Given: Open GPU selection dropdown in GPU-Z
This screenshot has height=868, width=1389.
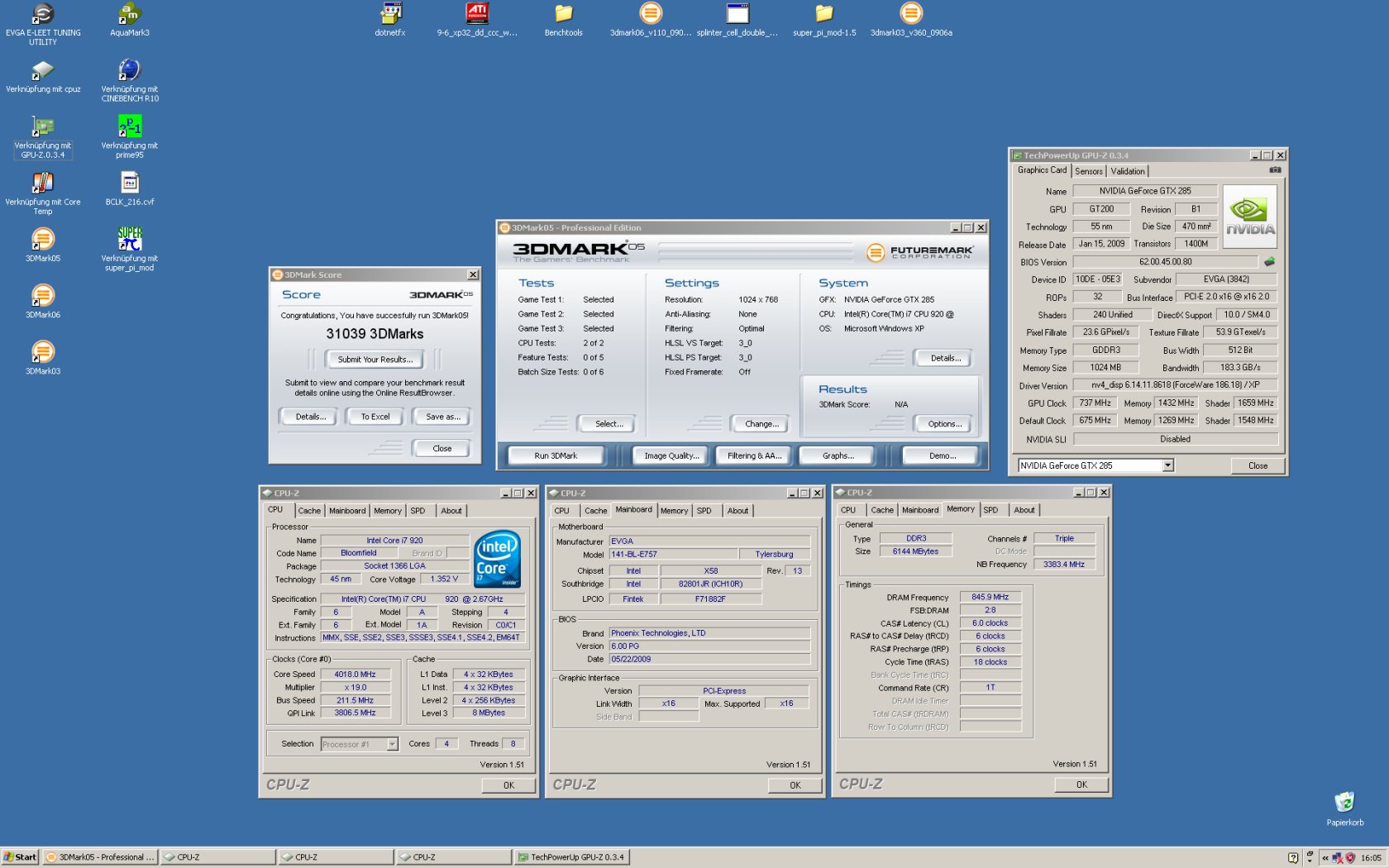Looking at the screenshot, I should coord(1168,465).
